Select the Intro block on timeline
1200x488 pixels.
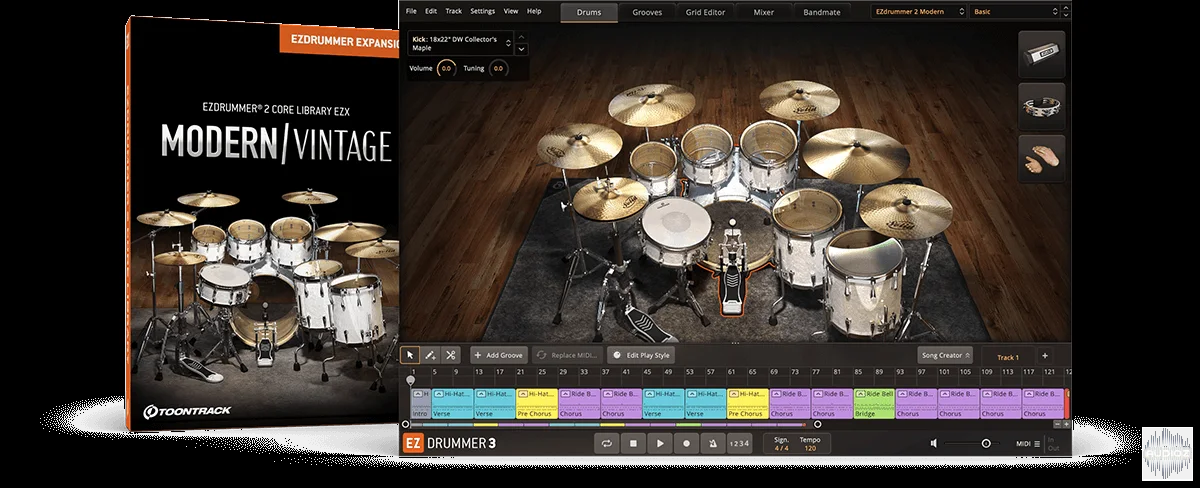coord(421,403)
